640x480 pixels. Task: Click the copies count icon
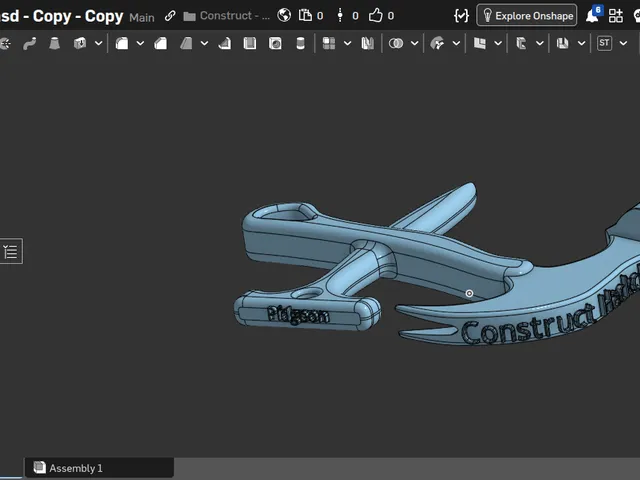click(x=305, y=16)
